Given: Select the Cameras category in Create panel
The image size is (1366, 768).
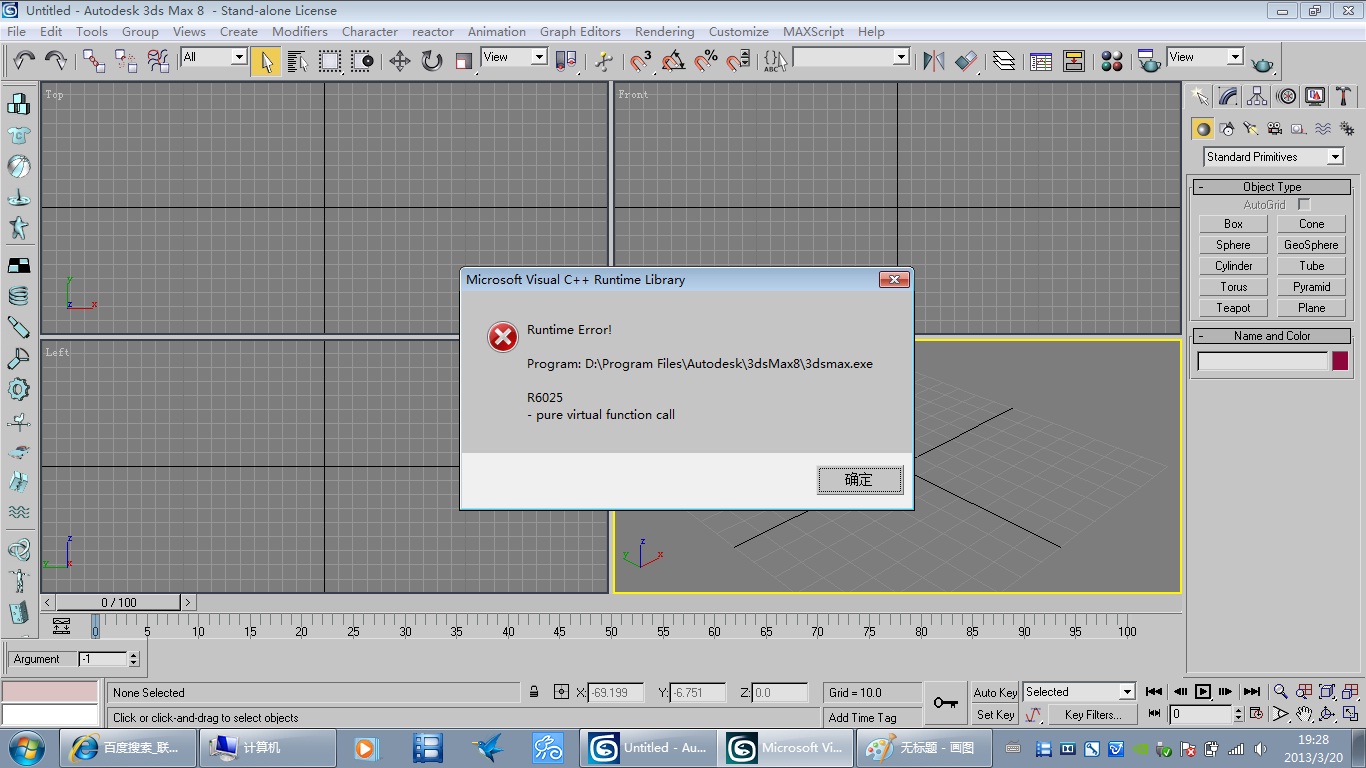Looking at the screenshot, I should pos(1275,128).
